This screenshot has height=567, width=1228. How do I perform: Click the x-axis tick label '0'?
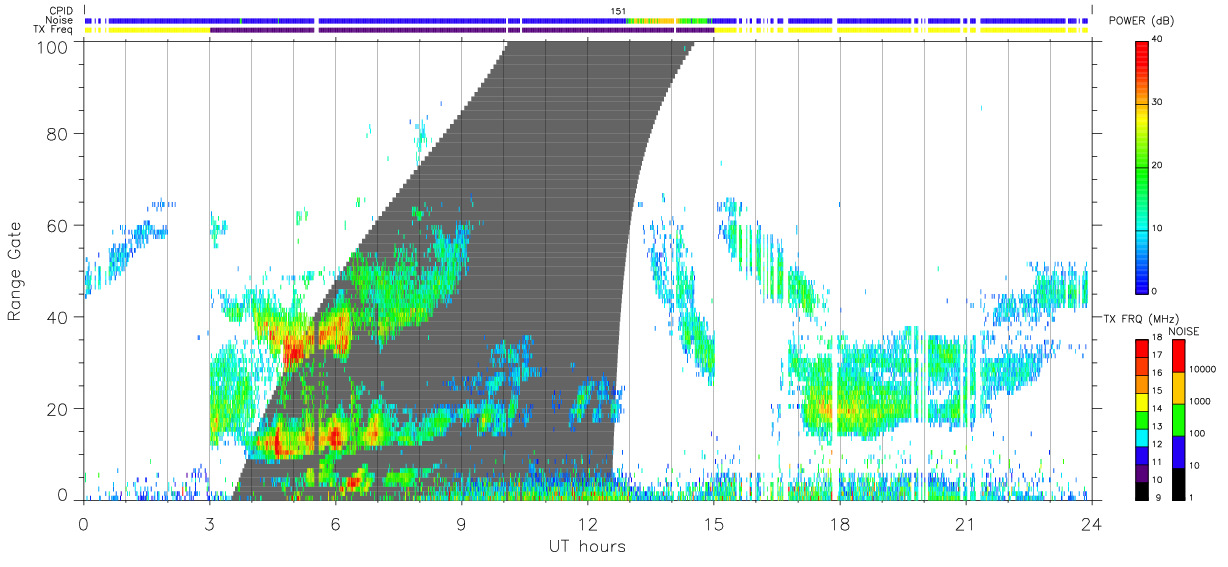(x=84, y=523)
